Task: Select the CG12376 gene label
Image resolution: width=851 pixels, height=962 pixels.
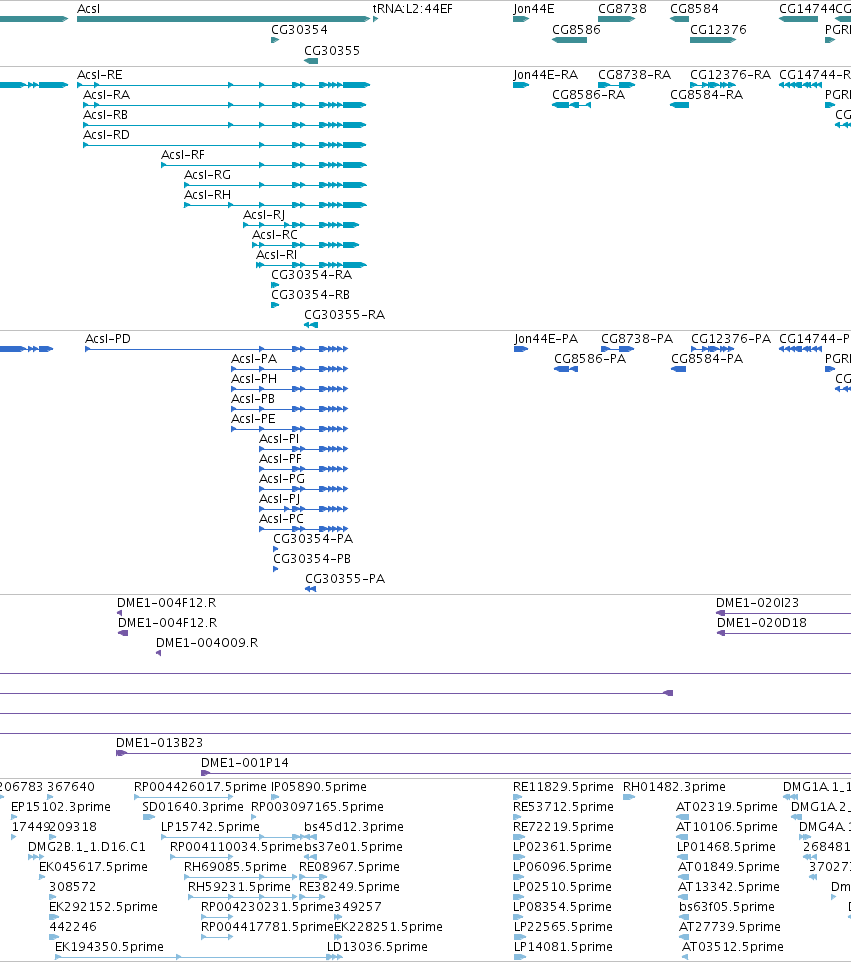Action: pos(718,29)
